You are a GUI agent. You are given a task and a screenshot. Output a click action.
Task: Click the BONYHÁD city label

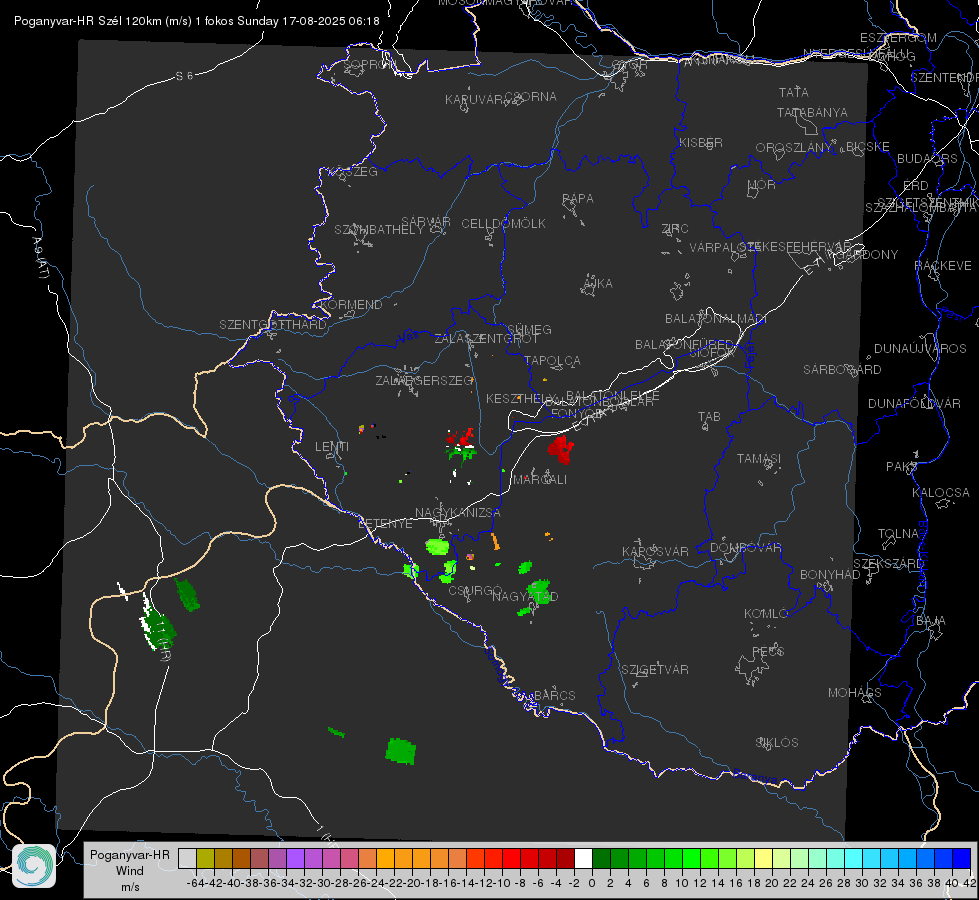click(x=830, y=575)
